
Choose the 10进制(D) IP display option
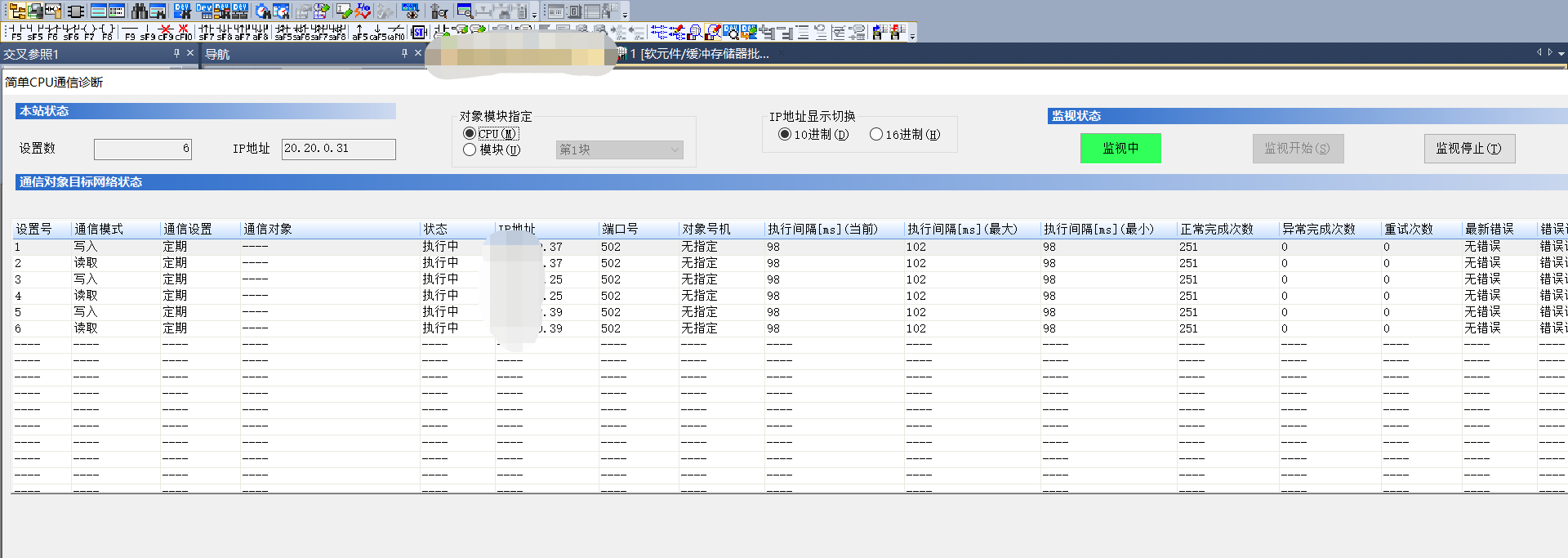click(785, 134)
